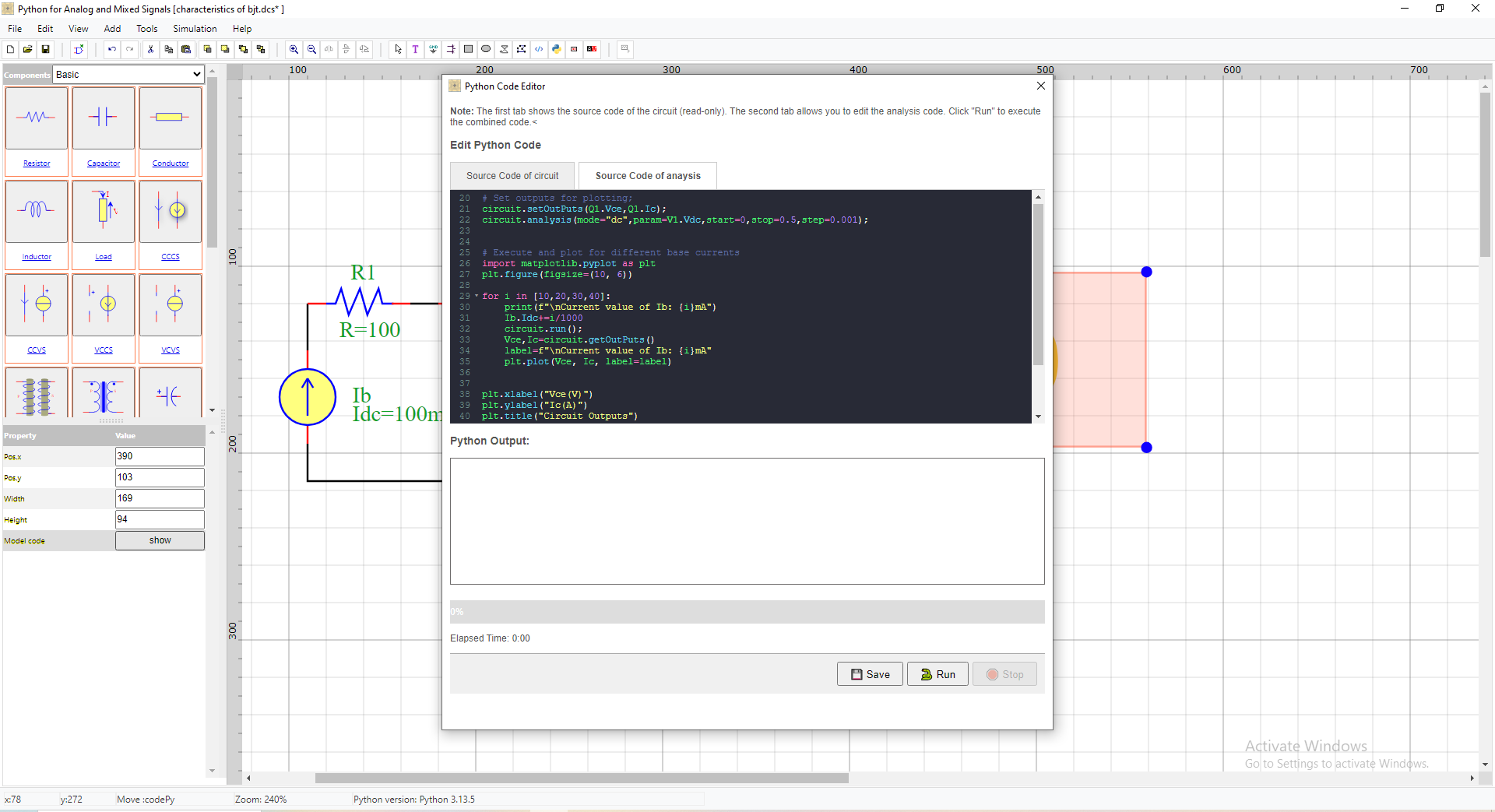Open the Add menu
This screenshot has height=812, width=1495.
112,29
